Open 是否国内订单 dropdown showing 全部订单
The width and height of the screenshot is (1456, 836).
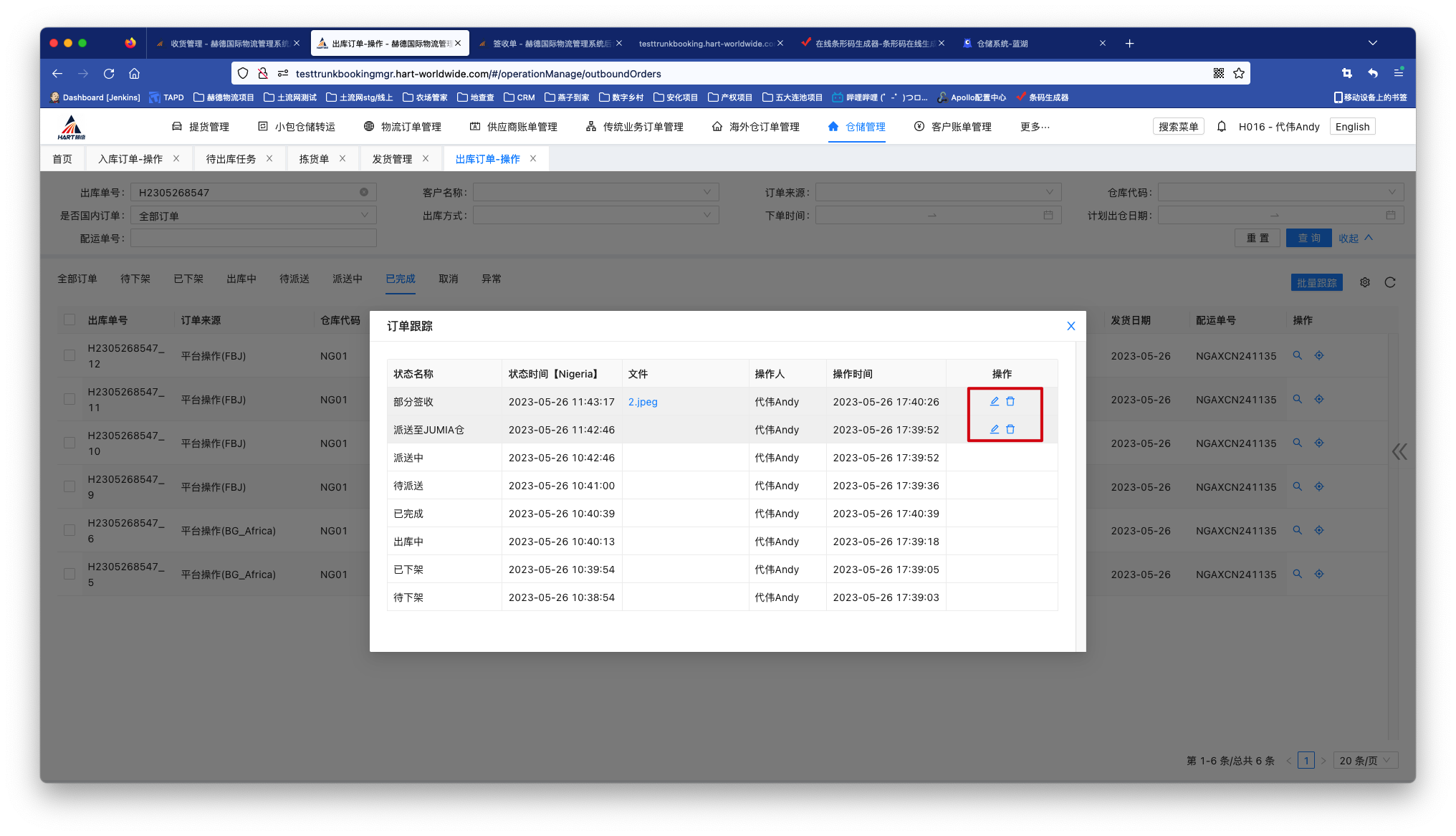(x=253, y=216)
